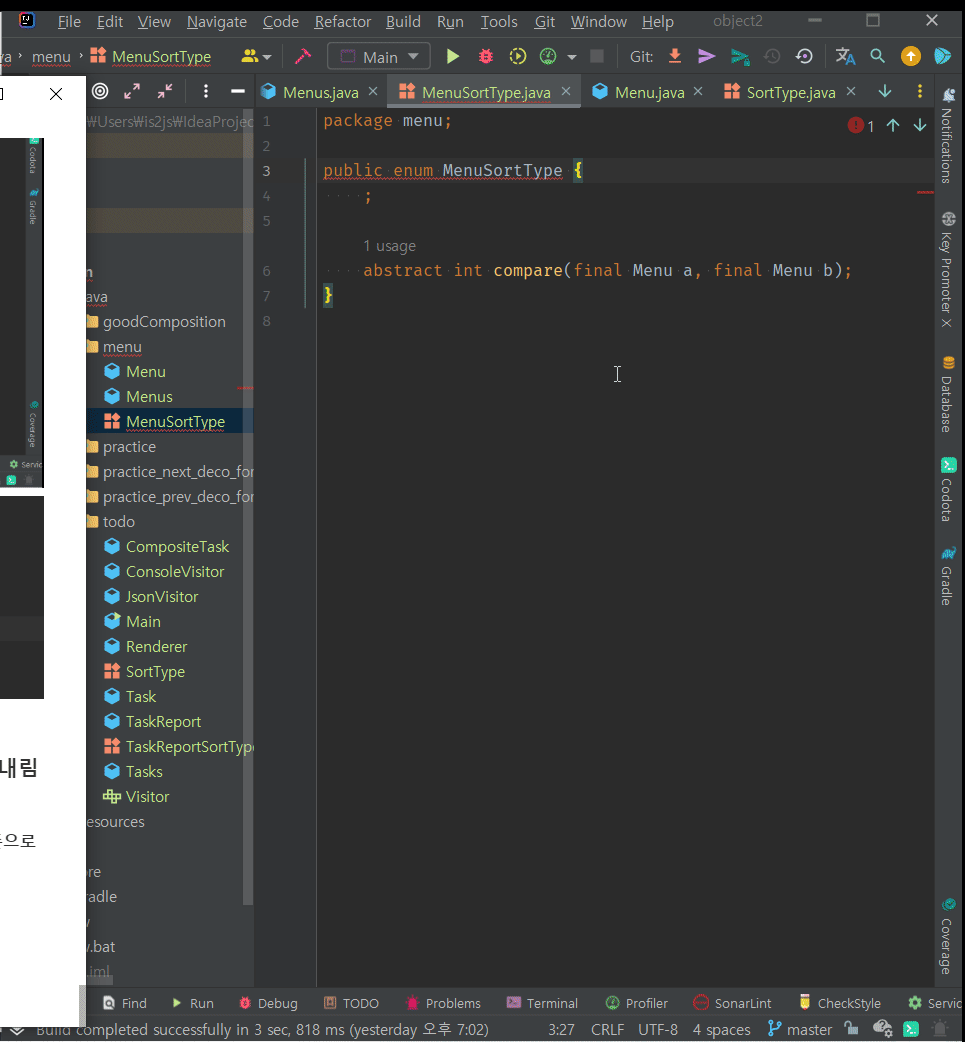
Task: Open Main run configuration dropdown
Action: 379,56
